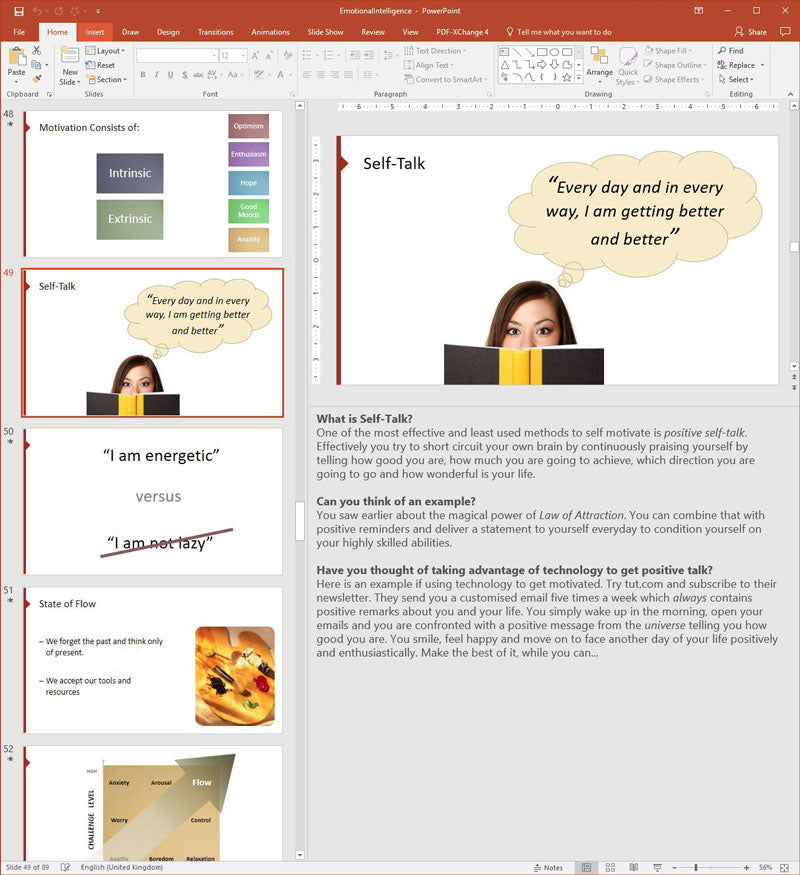The width and height of the screenshot is (800, 875).
Task: Decrease list indent level
Action: [355, 55]
